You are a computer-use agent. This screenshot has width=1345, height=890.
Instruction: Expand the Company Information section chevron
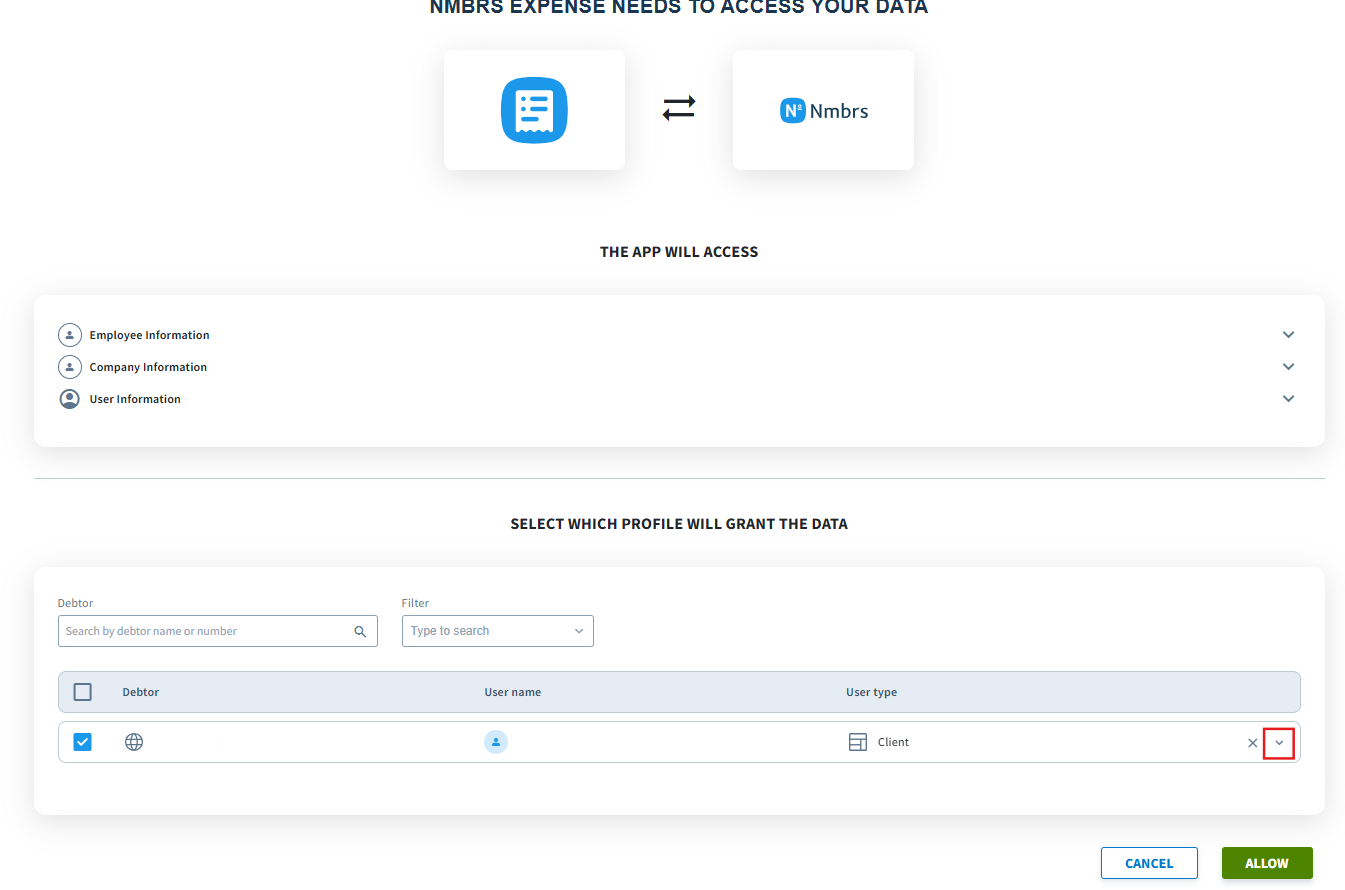point(1289,367)
